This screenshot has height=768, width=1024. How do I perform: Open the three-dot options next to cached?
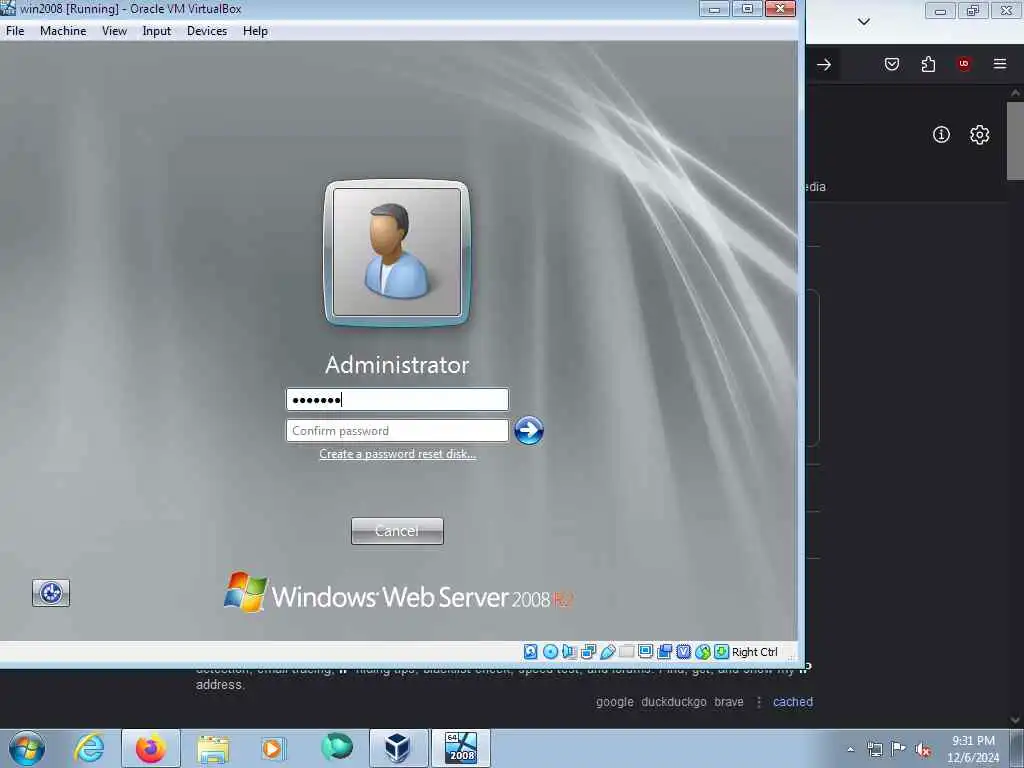(x=759, y=702)
